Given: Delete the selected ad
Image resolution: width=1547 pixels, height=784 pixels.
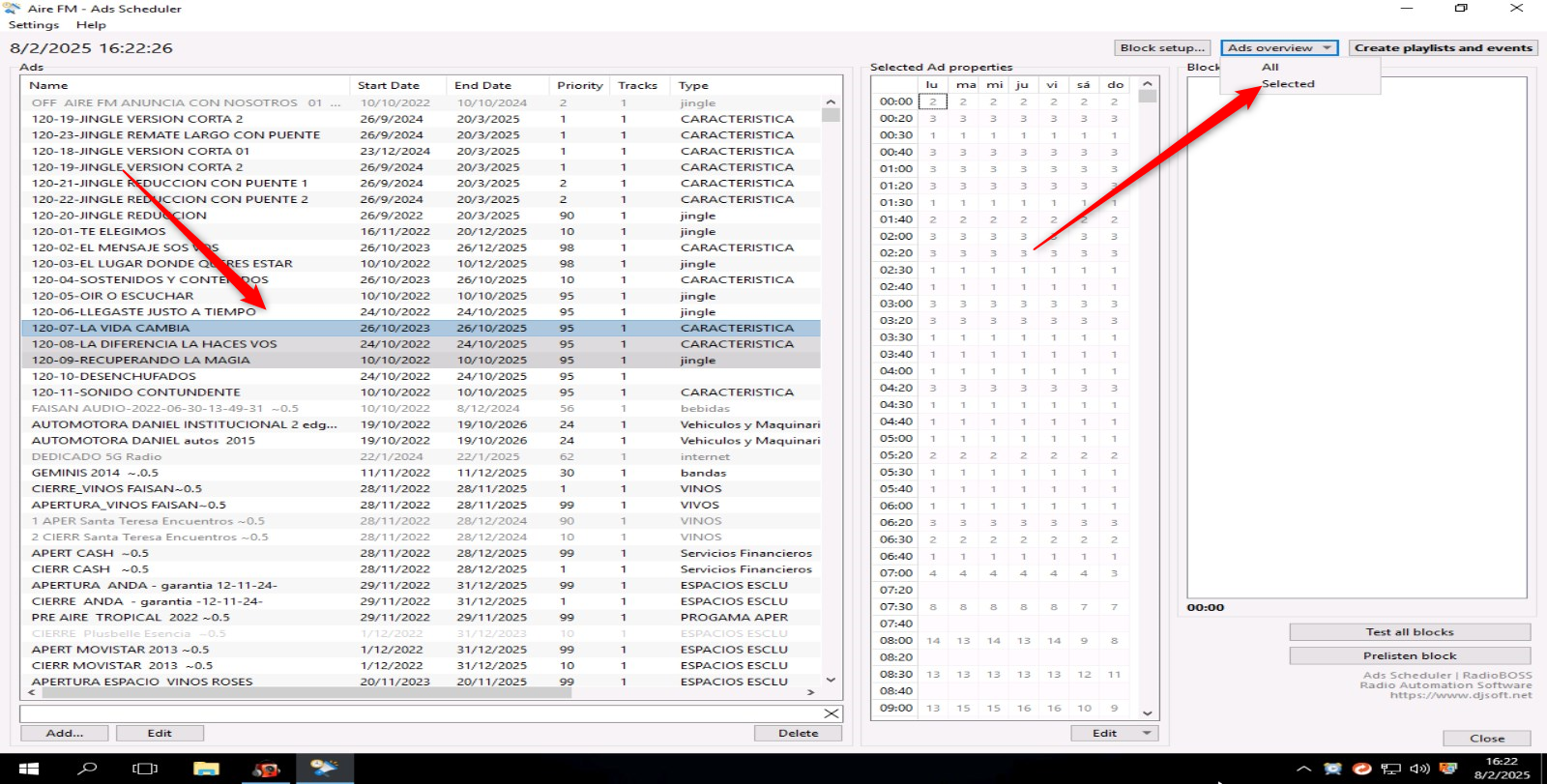Looking at the screenshot, I should tap(798, 733).
